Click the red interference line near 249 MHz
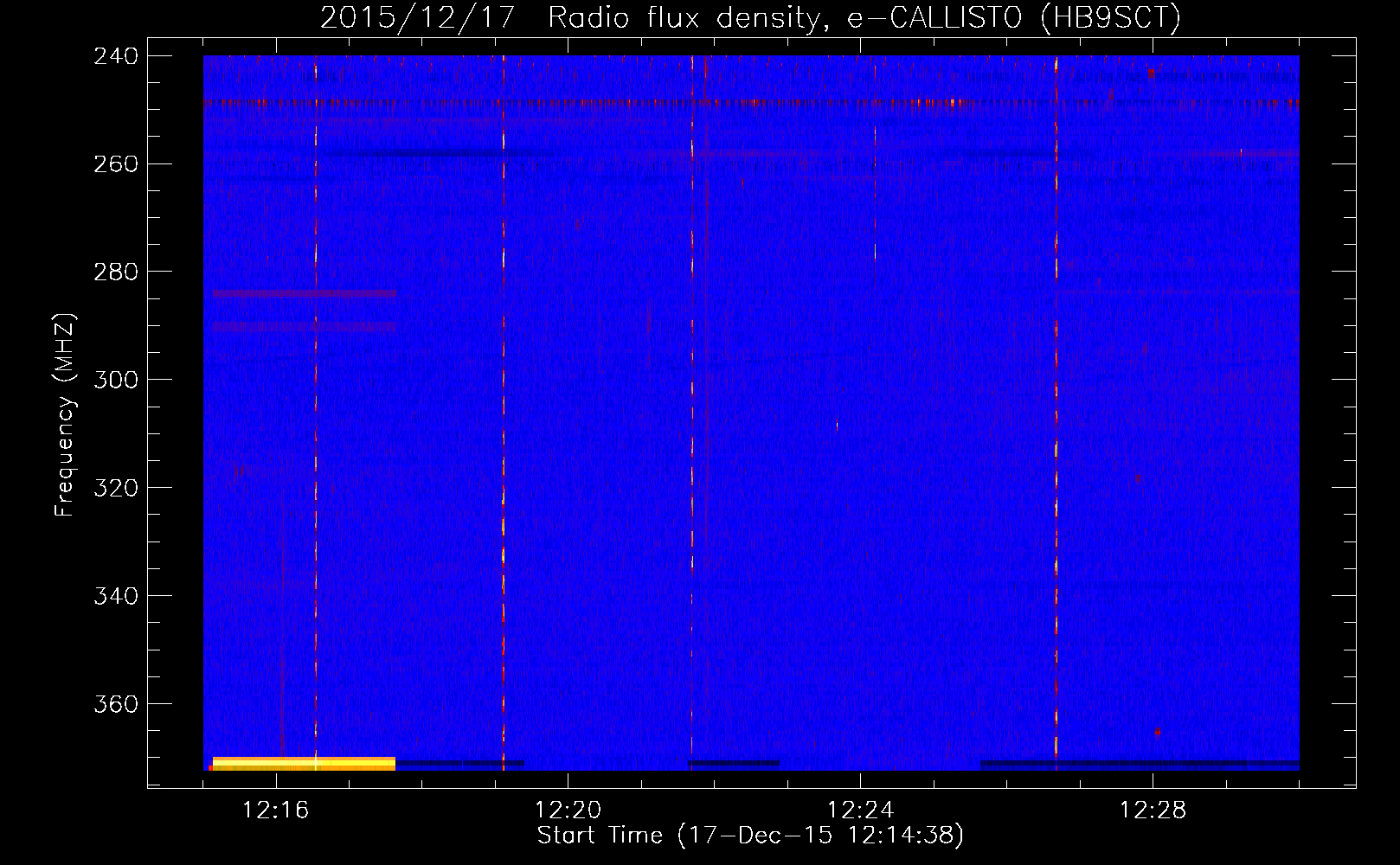Viewport: 1400px width, 865px height. pos(751,103)
